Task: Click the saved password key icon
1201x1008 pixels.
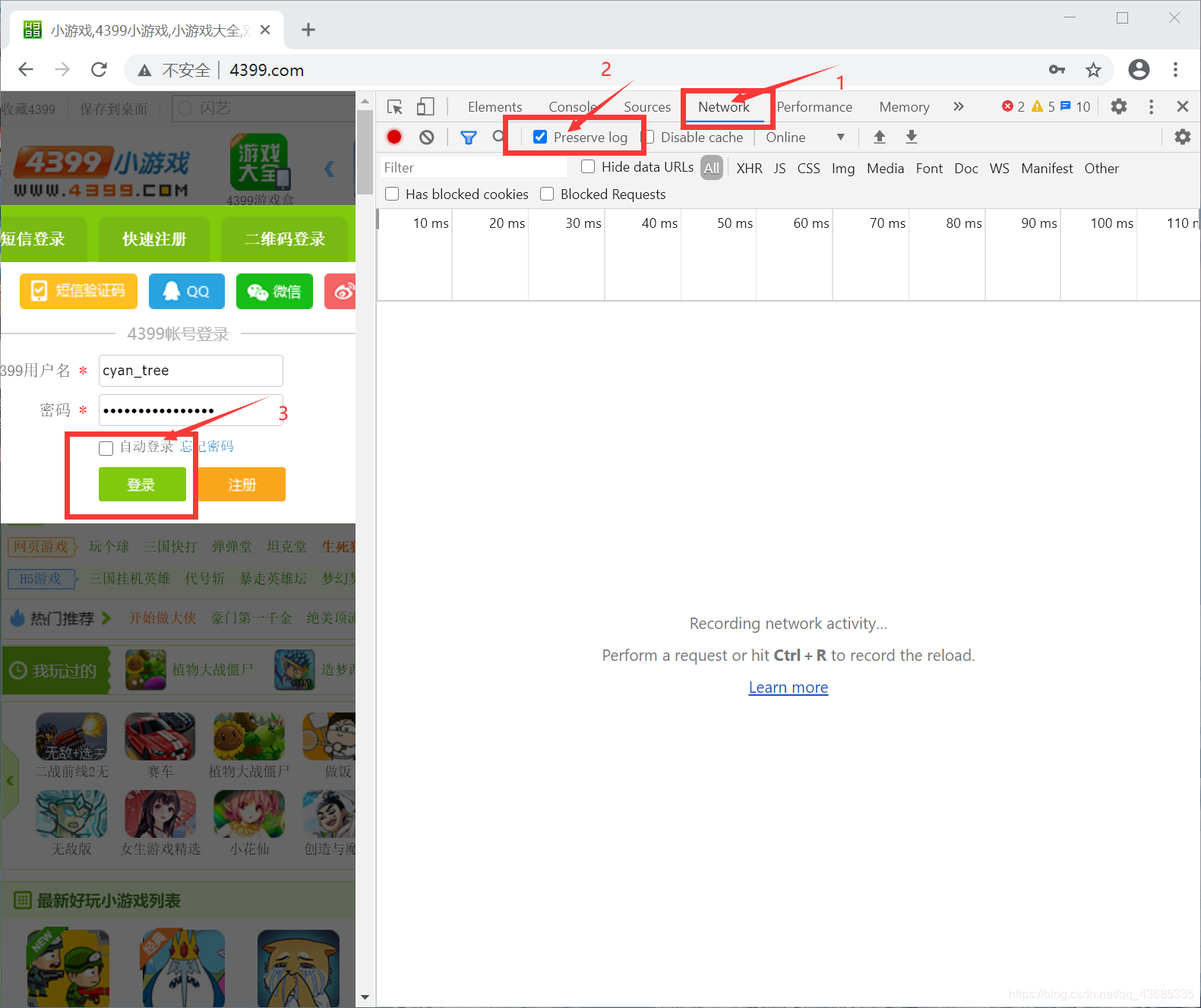Action: pyautogui.click(x=1057, y=70)
